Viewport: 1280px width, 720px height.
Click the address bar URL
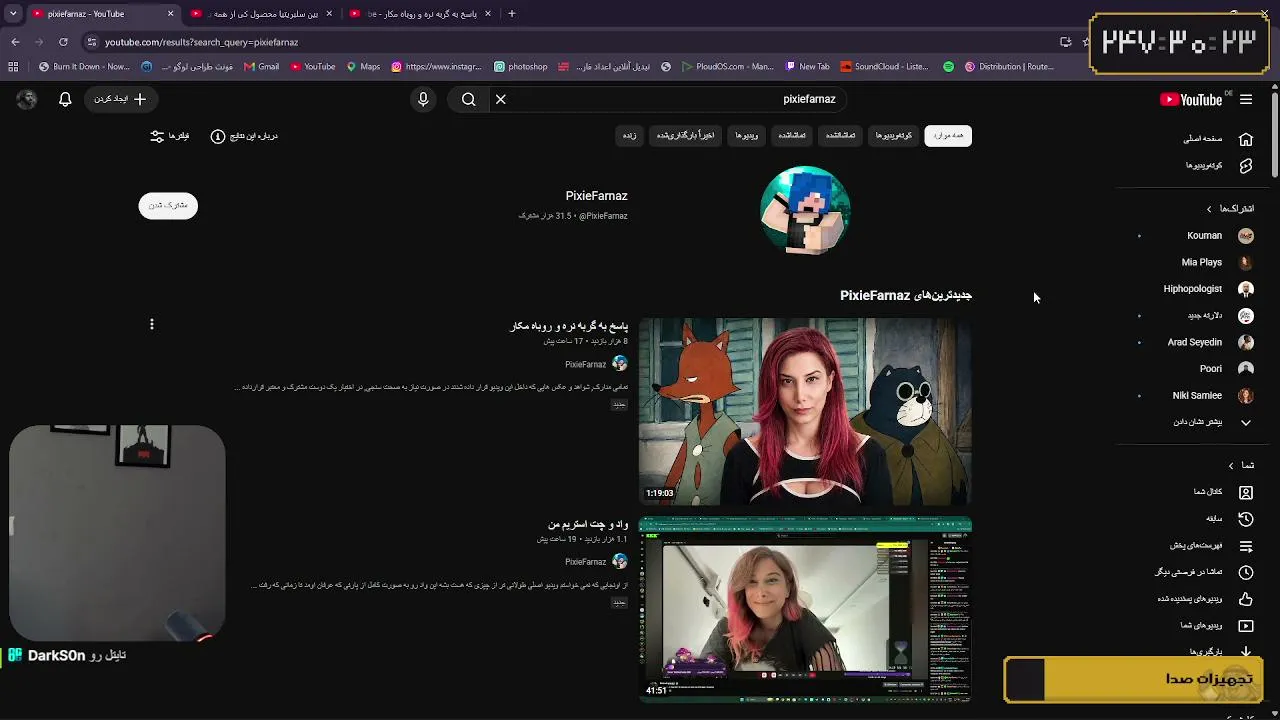tap(201, 42)
